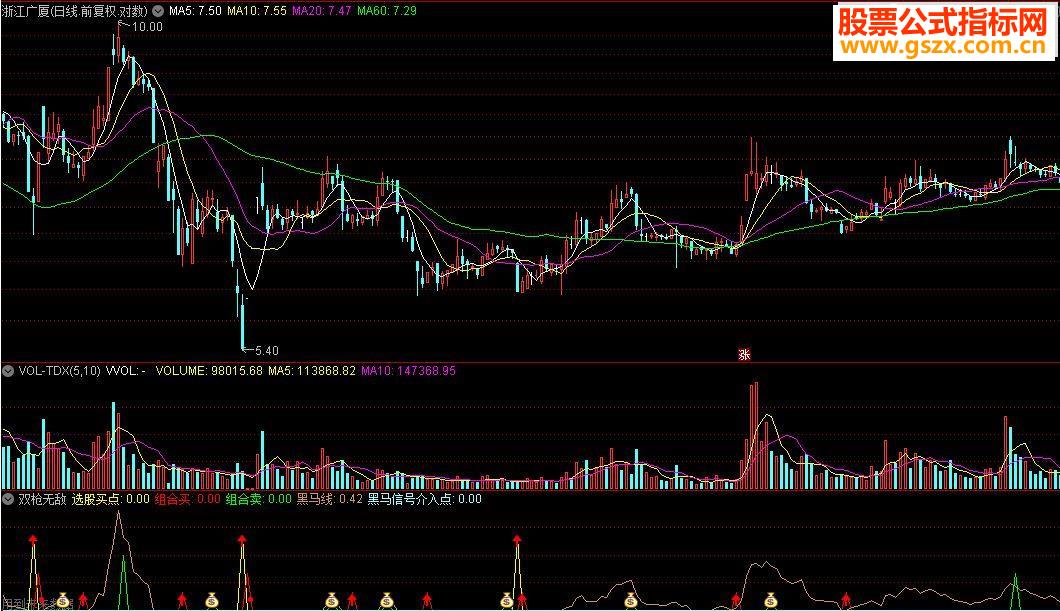Click the fourth money bag signal from left
1060x611 pixels.
(x=386, y=600)
